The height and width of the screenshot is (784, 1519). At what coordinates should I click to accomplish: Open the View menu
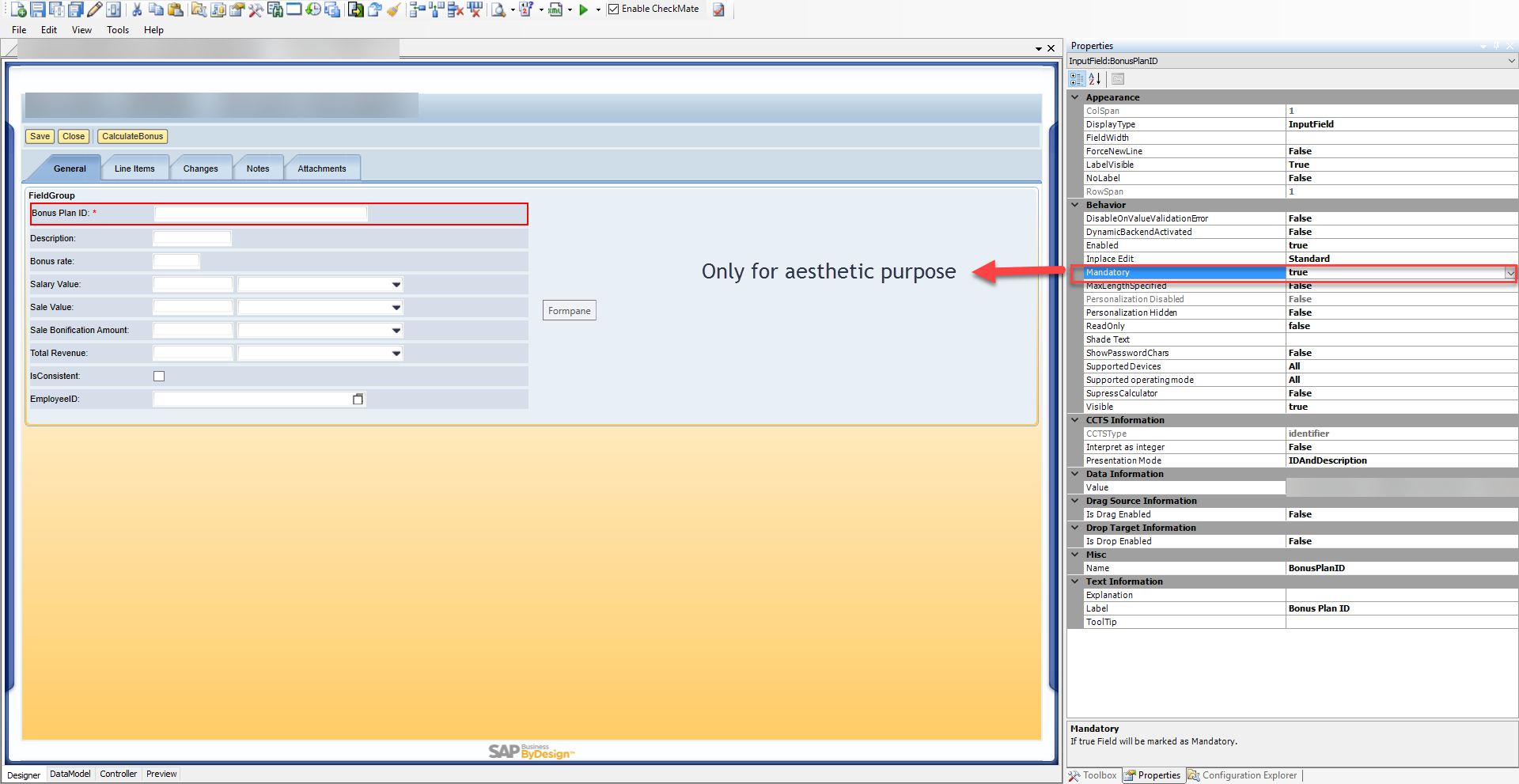pyautogui.click(x=81, y=30)
